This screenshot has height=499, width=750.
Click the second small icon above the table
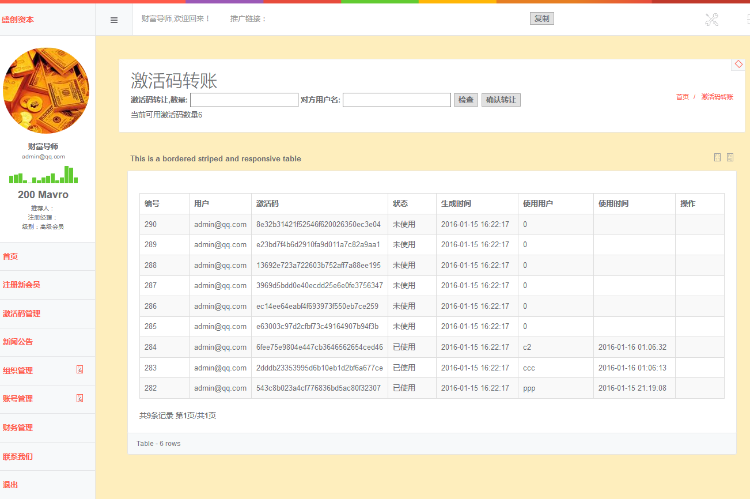(730, 157)
